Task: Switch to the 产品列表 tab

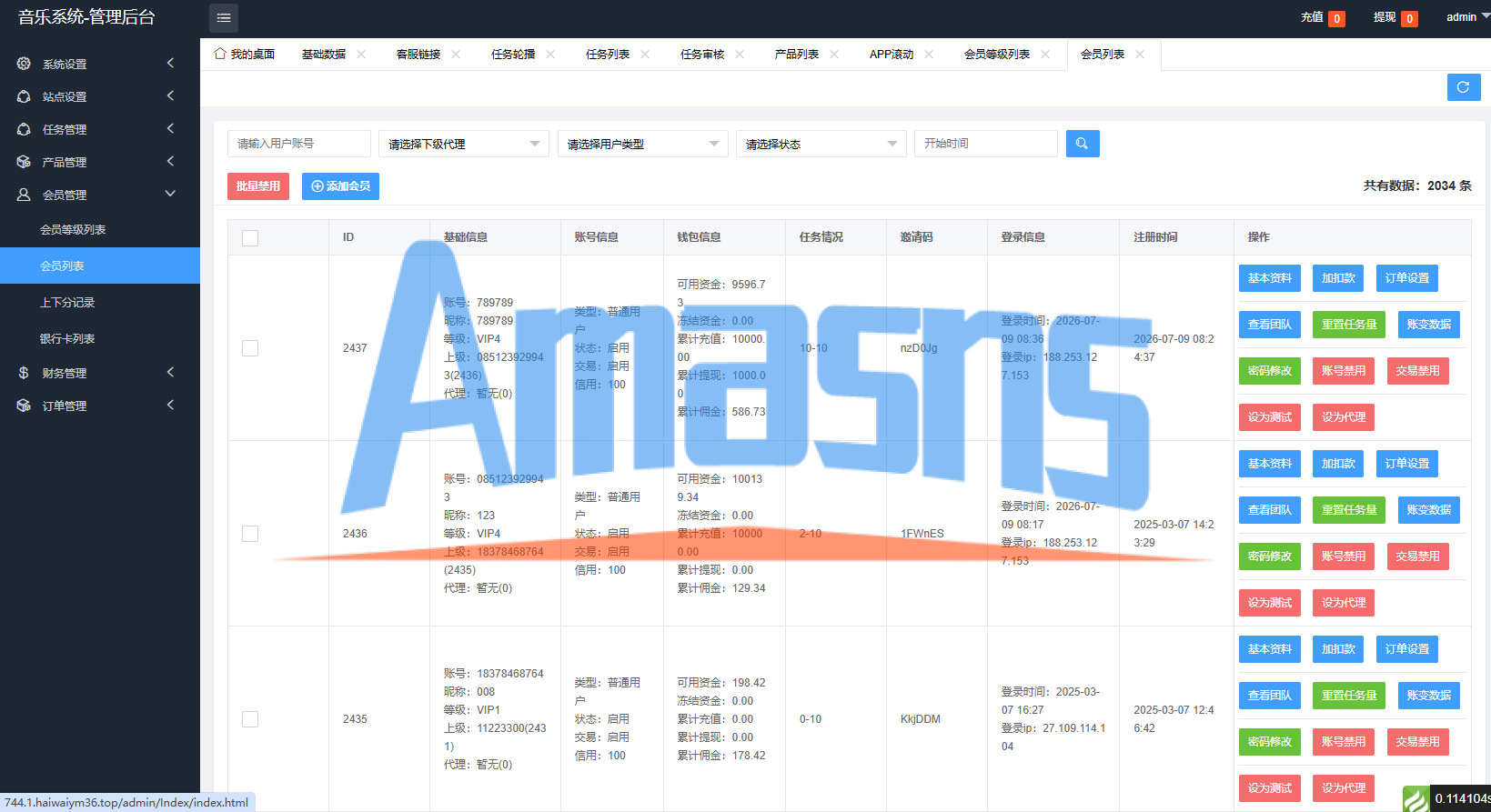Action: coord(797,55)
